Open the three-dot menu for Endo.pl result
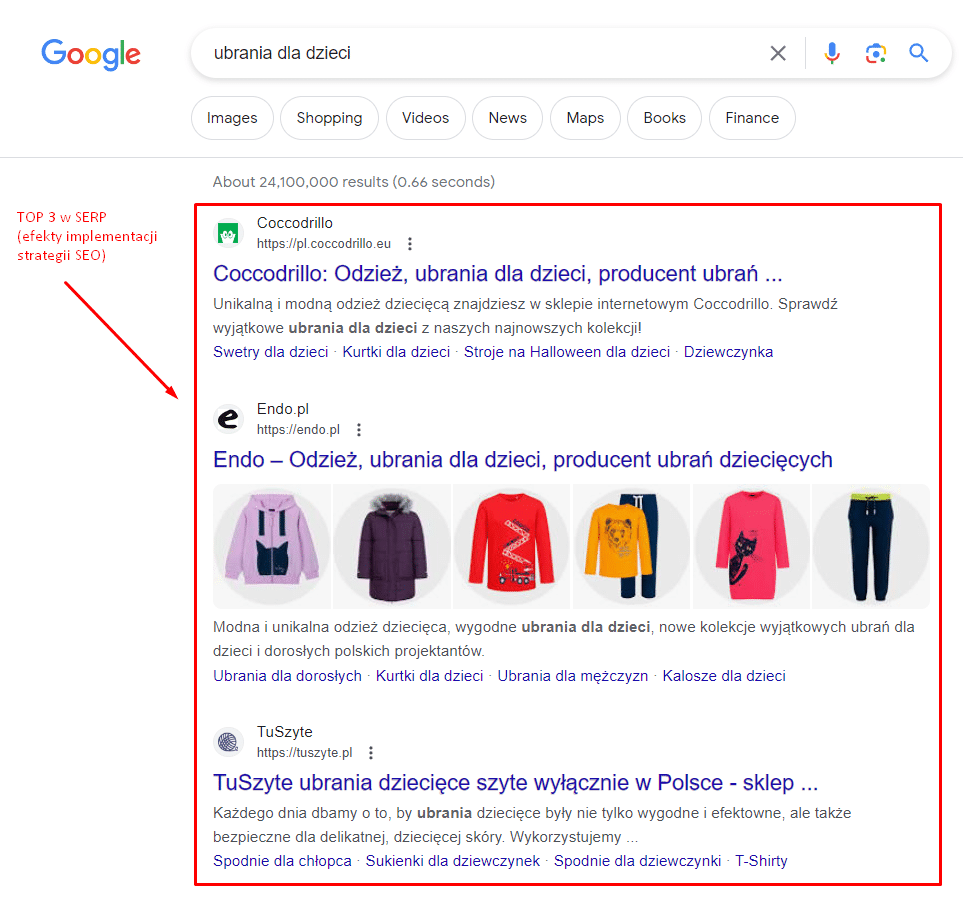Screen dimensions: 963x898 (x=359, y=430)
